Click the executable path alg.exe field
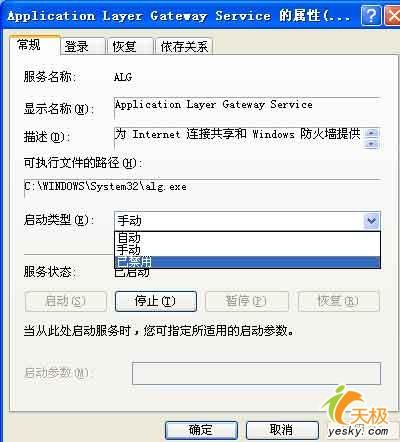Screen dimensions: 400x442 pyautogui.click(x=202, y=188)
